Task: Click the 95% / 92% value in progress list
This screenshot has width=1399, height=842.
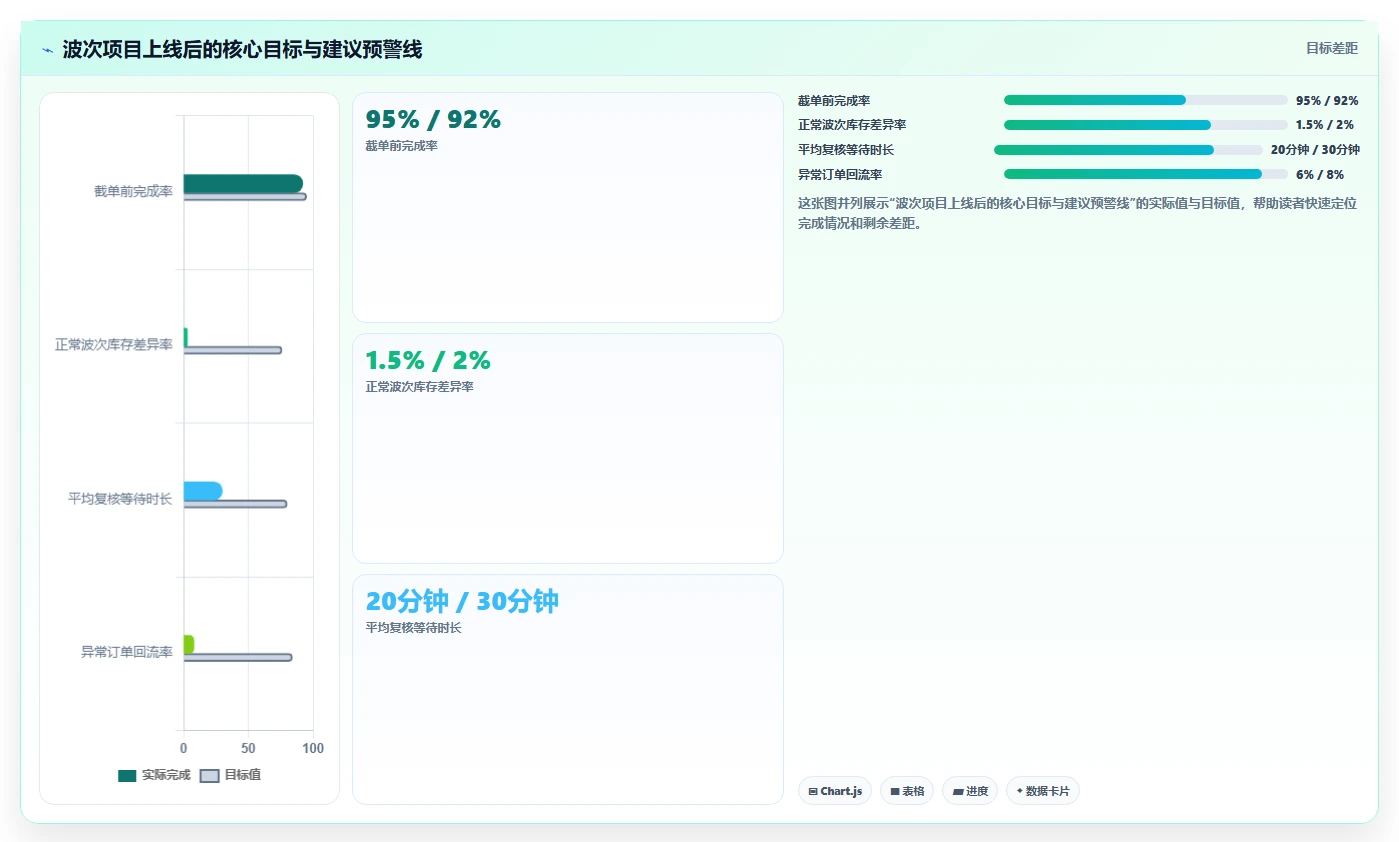Action: (1327, 100)
